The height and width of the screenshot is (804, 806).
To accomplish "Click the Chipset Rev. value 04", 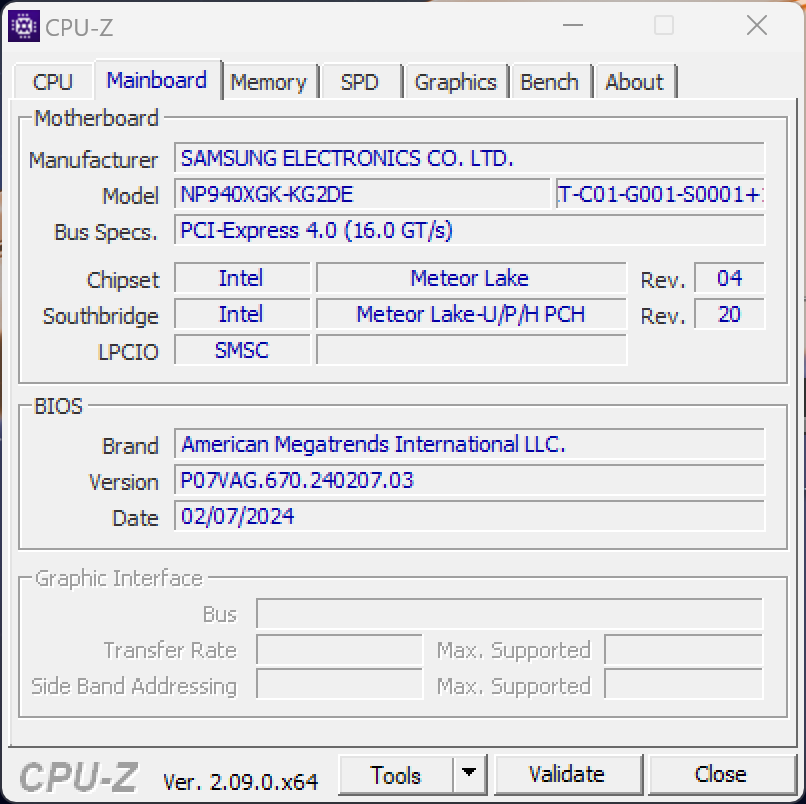I will (x=729, y=279).
